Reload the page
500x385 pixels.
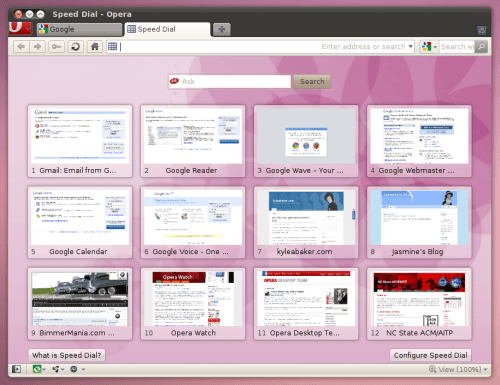76,46
